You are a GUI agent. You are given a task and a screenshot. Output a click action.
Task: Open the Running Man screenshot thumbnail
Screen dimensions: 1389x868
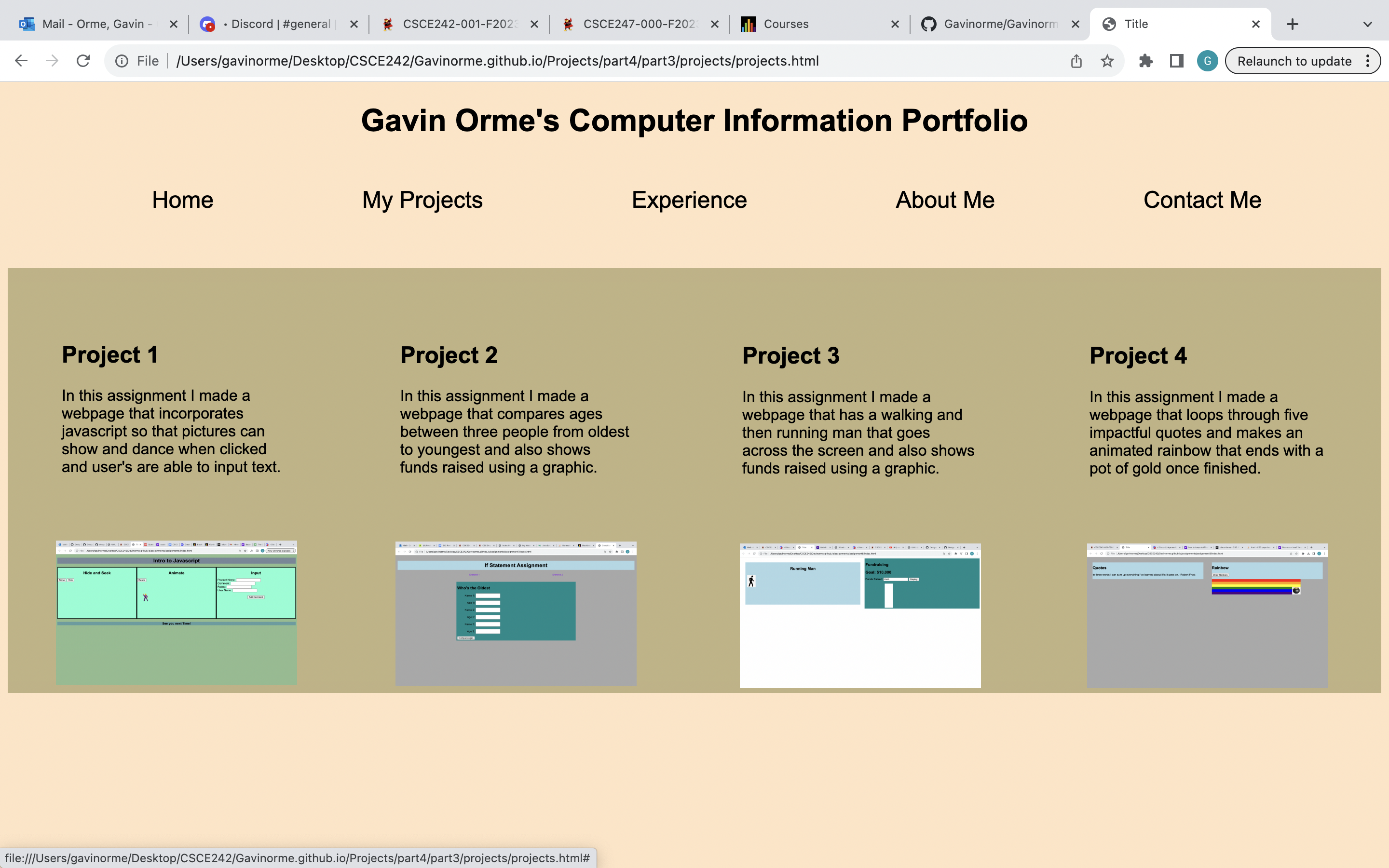tap(860, 615)
